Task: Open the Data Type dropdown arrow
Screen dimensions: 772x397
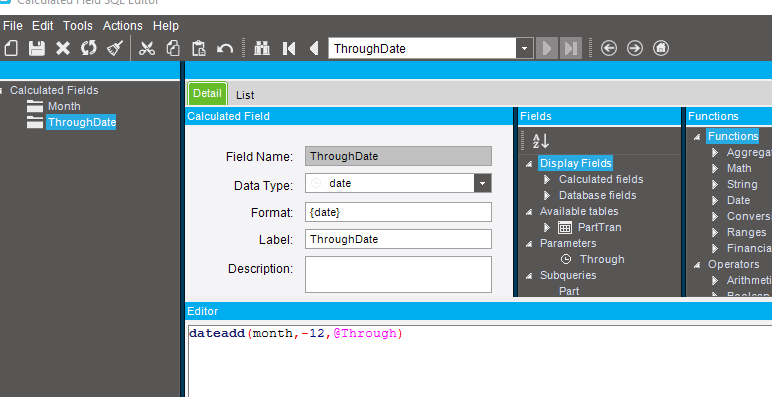Action: pyautogui.click(x=482, y=183)
